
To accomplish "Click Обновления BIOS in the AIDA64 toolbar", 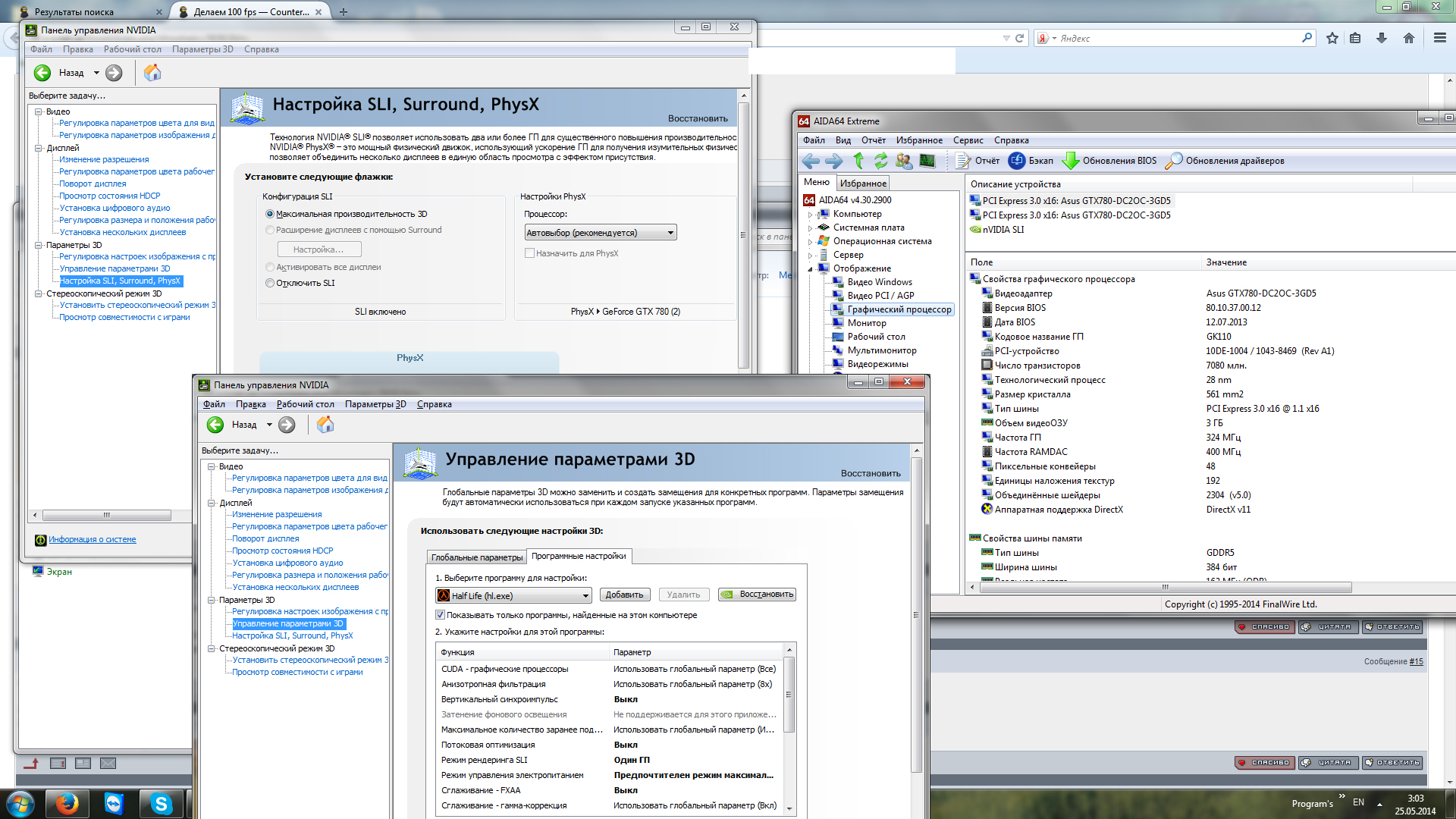I will (1109, 161).
